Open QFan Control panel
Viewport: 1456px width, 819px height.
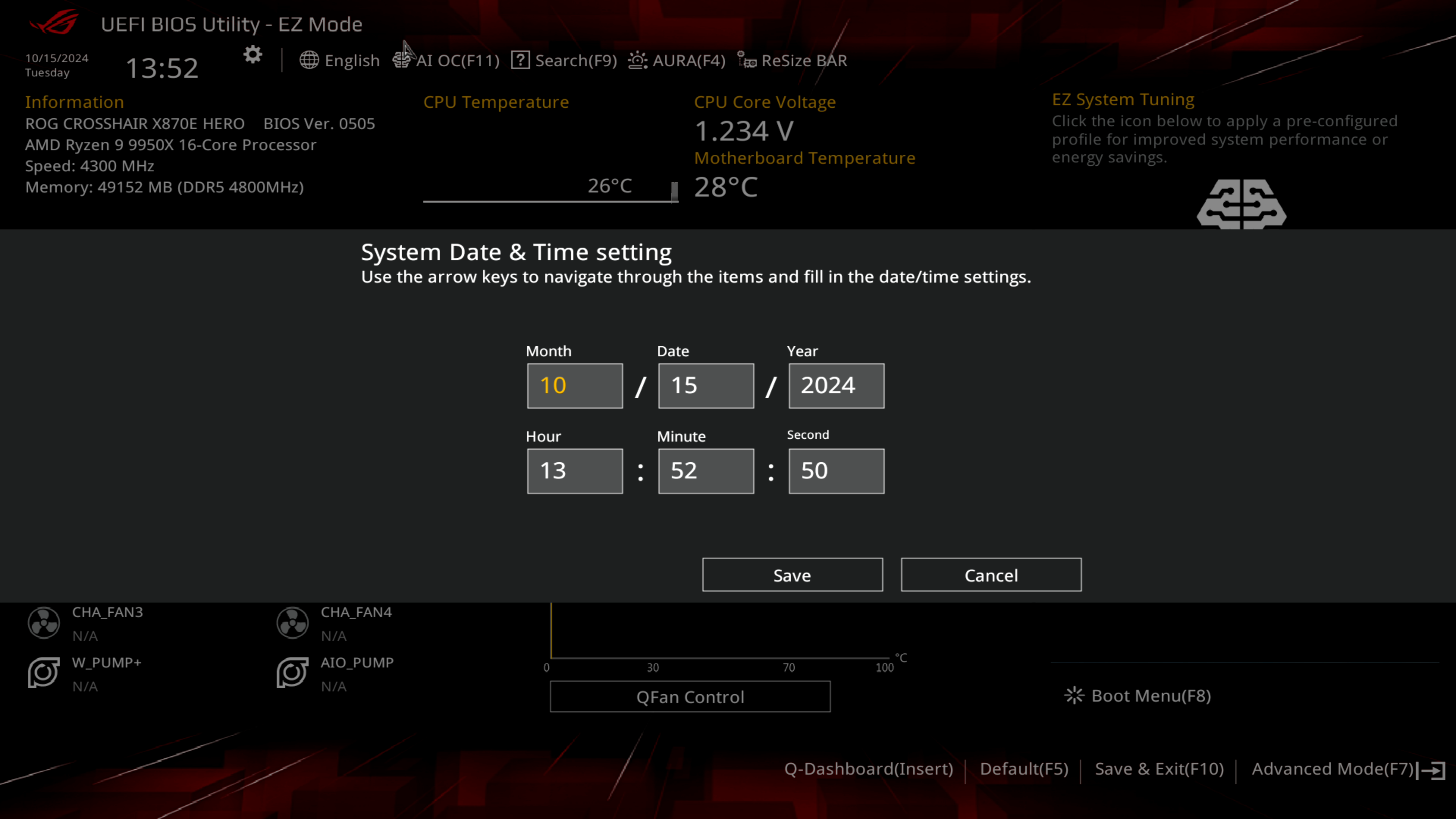tap(690, 697)
